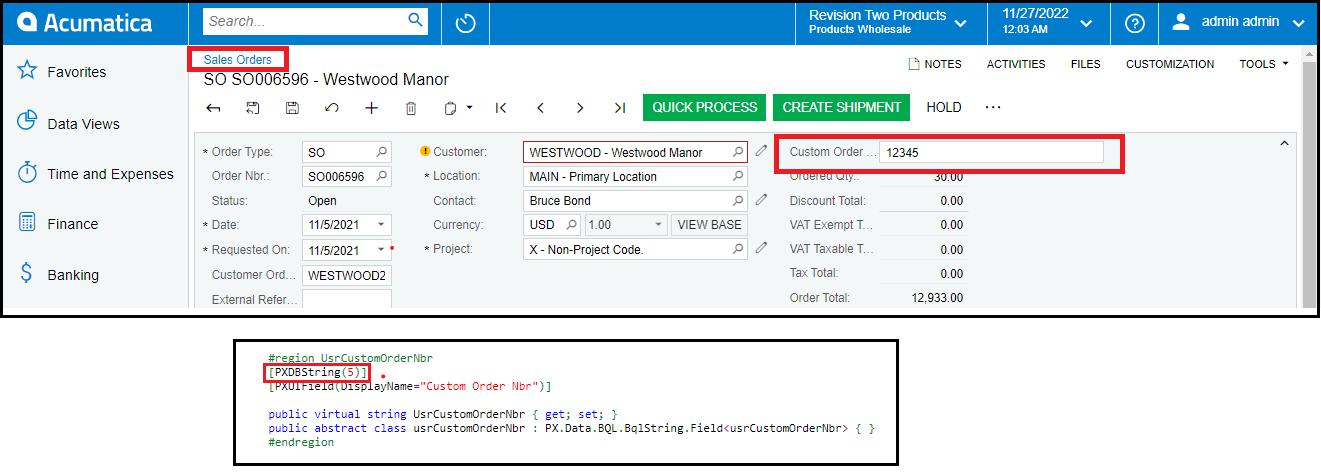Open the more actions ellipsis menu

pos(993,107)
